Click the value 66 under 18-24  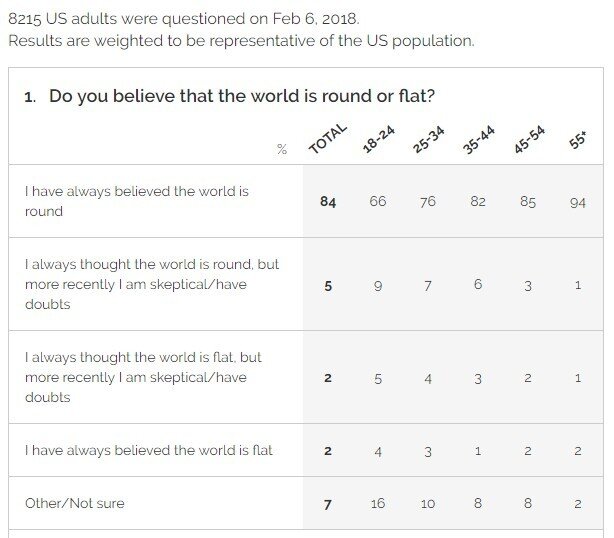(377, 202)
